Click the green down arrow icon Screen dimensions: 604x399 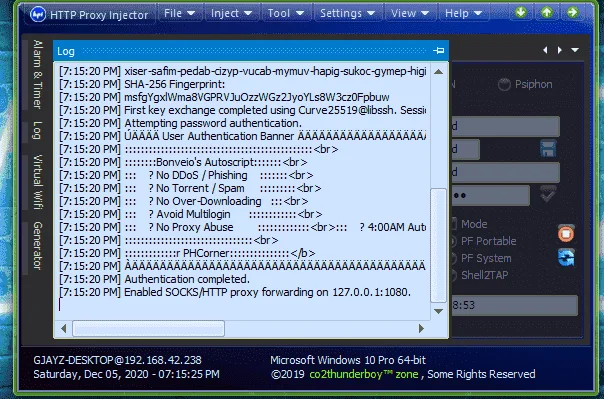point(521,12)
